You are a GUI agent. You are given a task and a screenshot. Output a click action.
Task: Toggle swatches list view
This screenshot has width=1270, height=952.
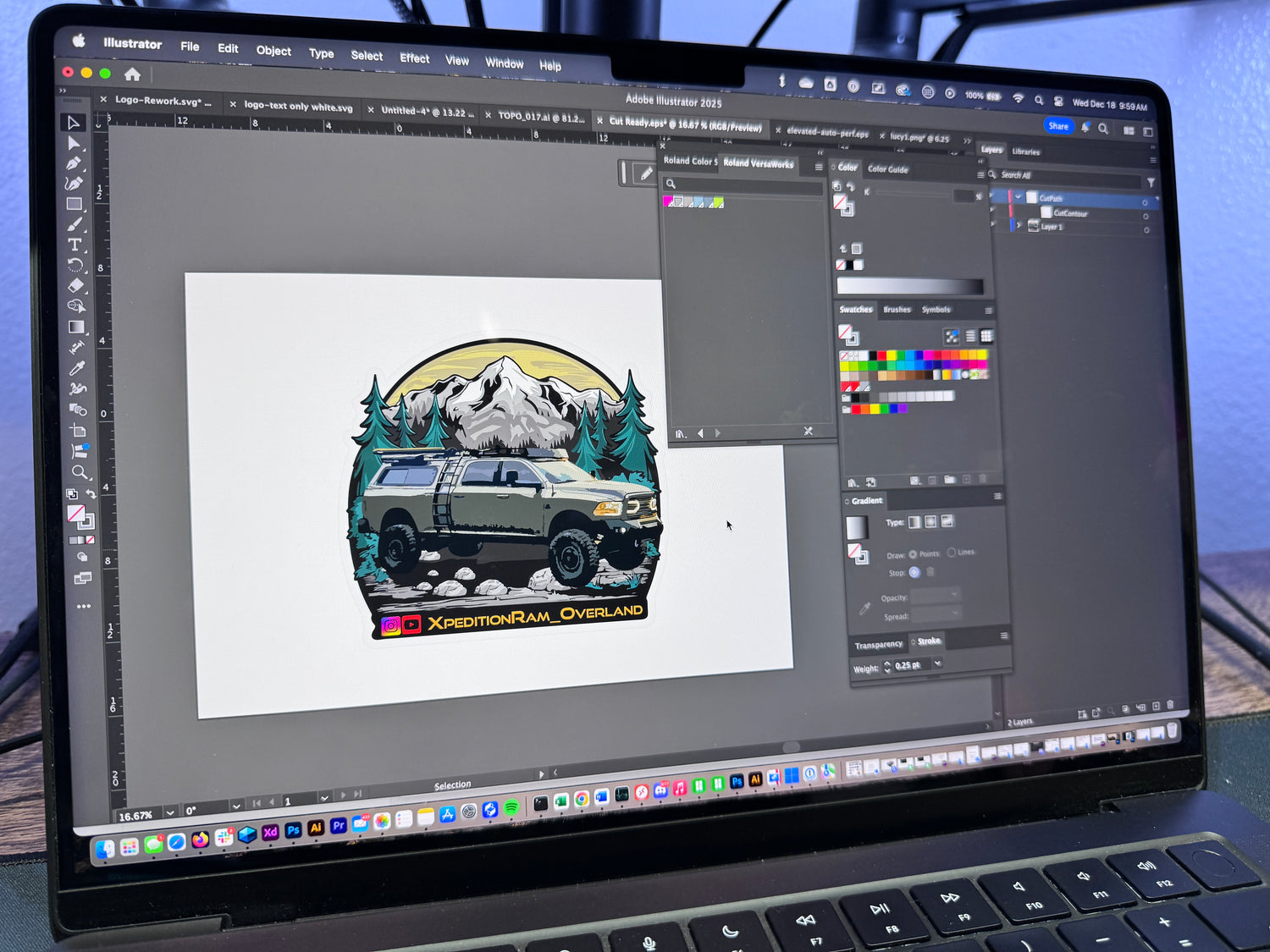click(x=970, y=336)
